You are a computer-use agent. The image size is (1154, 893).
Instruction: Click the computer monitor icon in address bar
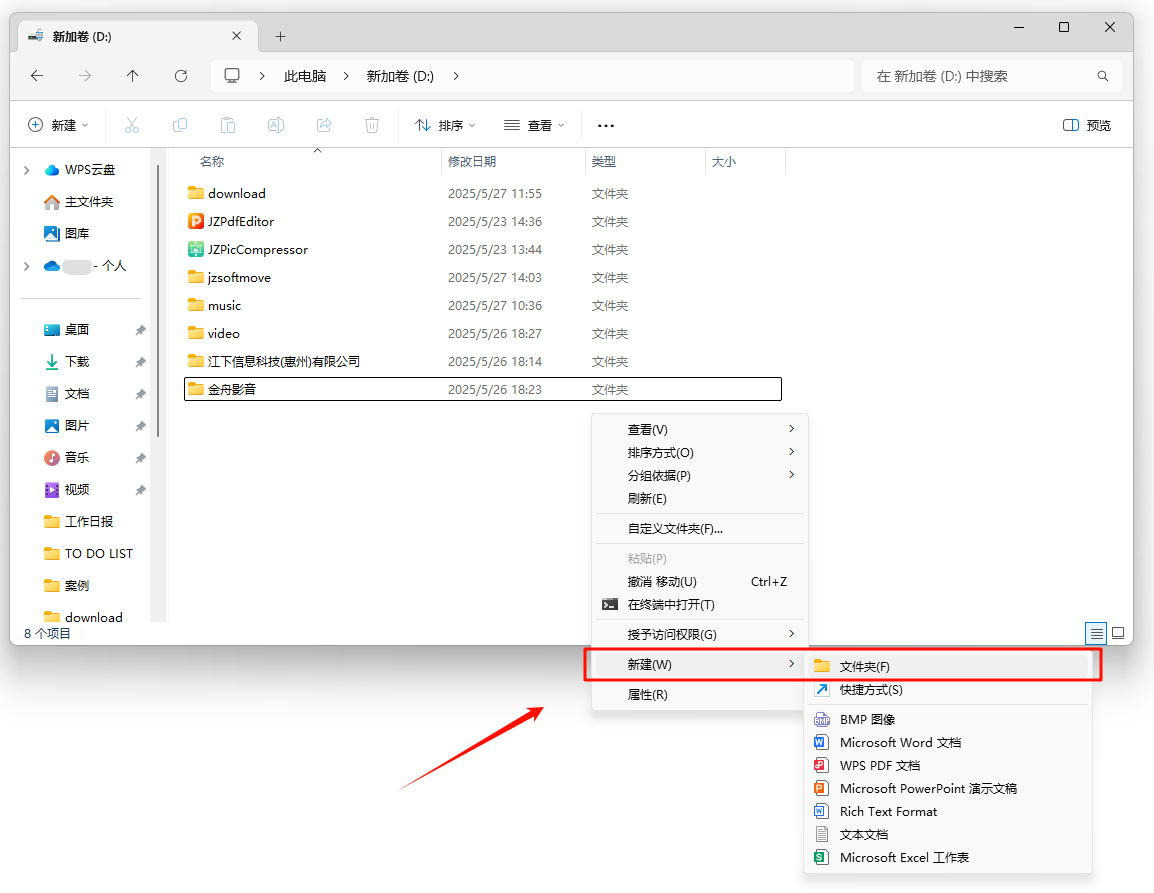pos(232,75)
